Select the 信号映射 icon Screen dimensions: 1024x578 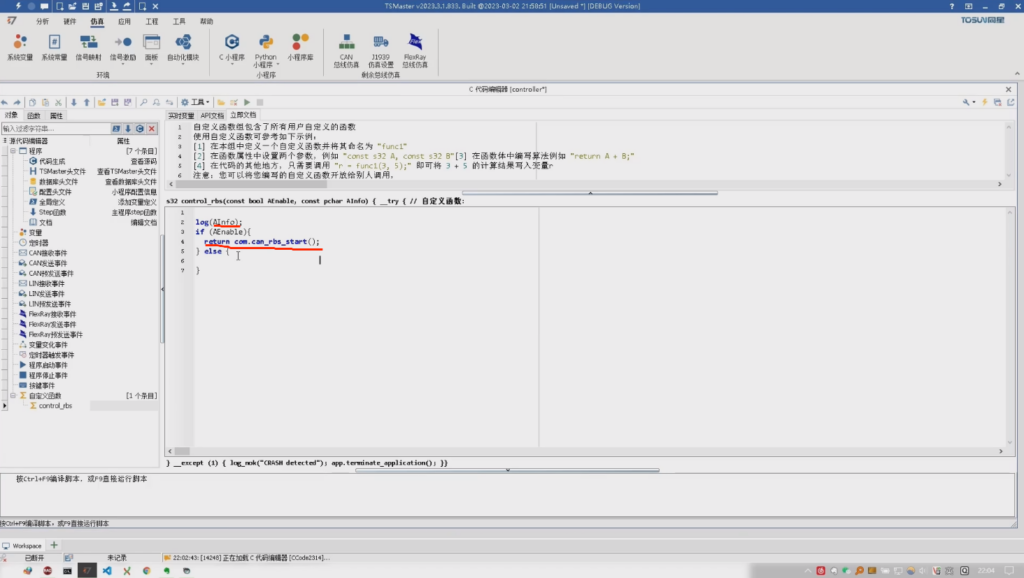click(x=88, y=45)
